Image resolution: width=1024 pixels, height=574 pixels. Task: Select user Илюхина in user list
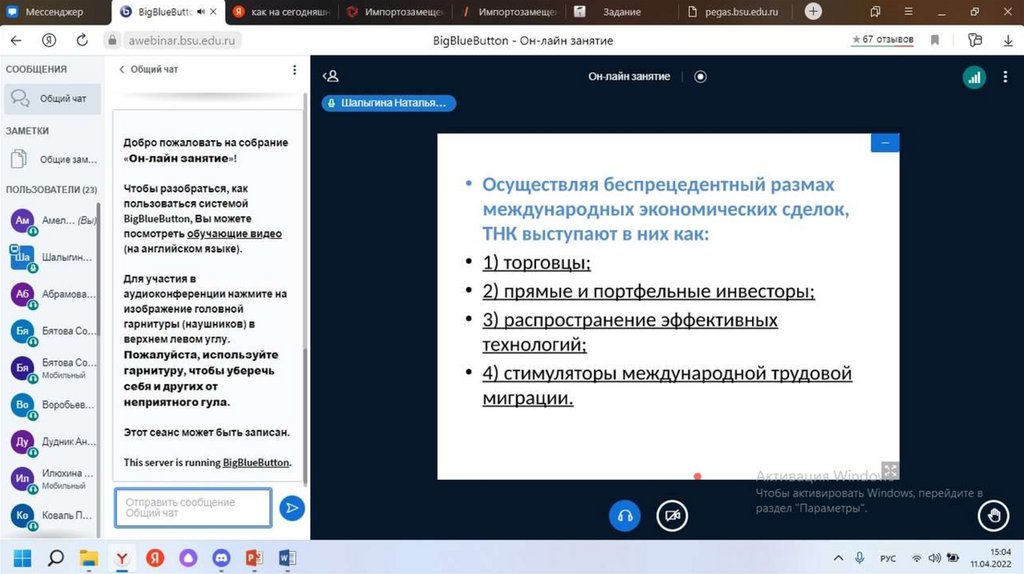52,479
